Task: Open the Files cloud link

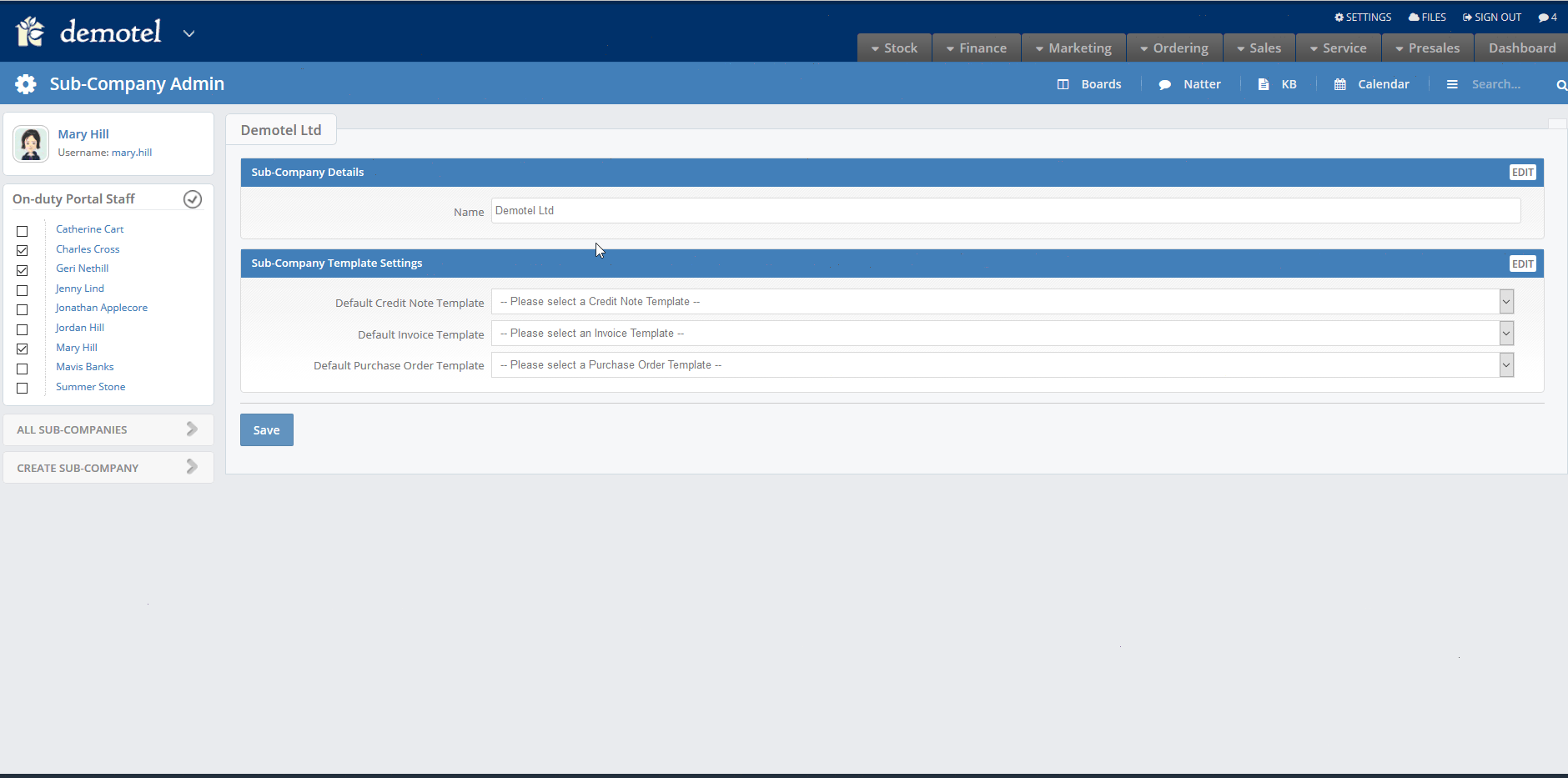Action: pyautogui.click(x=1427, y=17)
